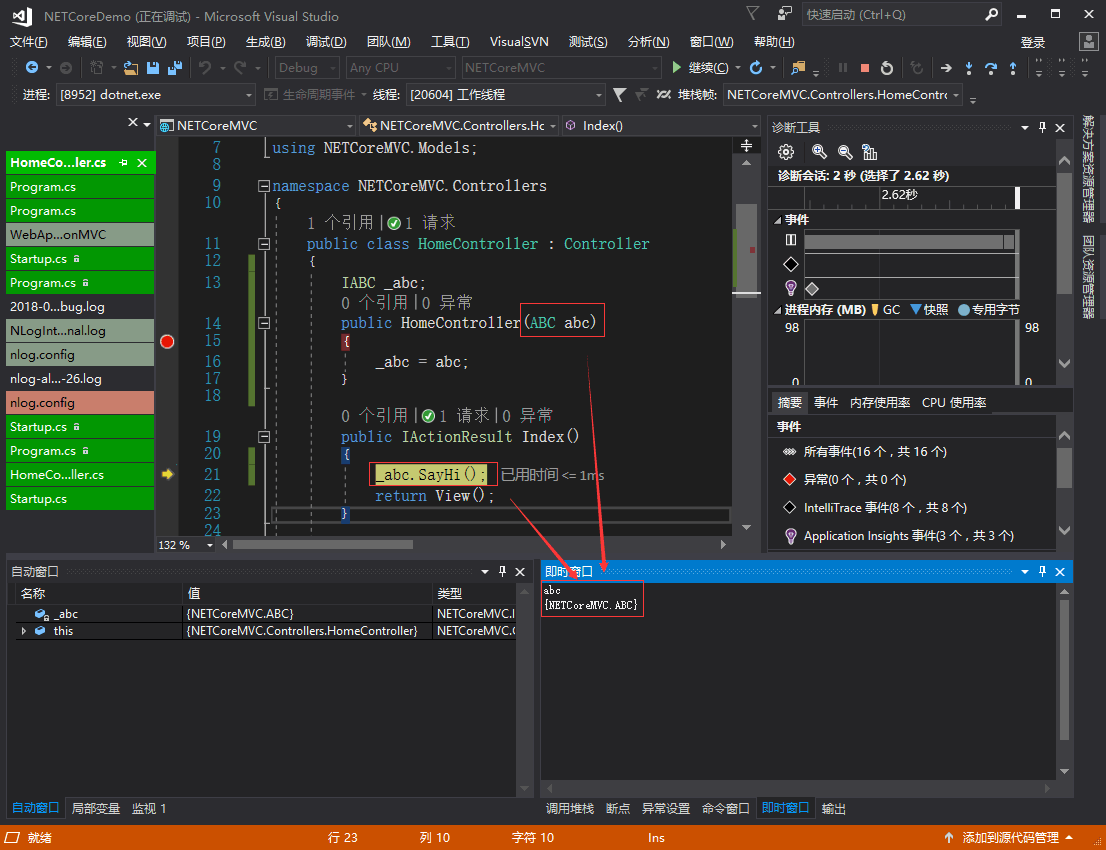Select the CPU 使用率 tab

tap(954, 402)
